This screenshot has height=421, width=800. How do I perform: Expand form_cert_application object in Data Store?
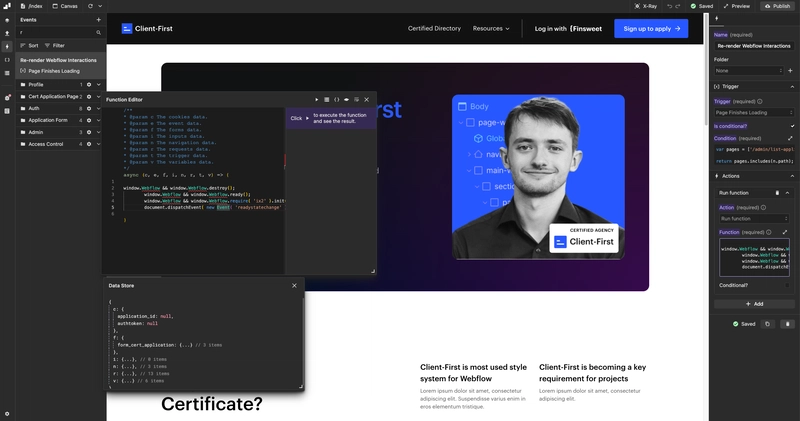(x=185, y=345)
